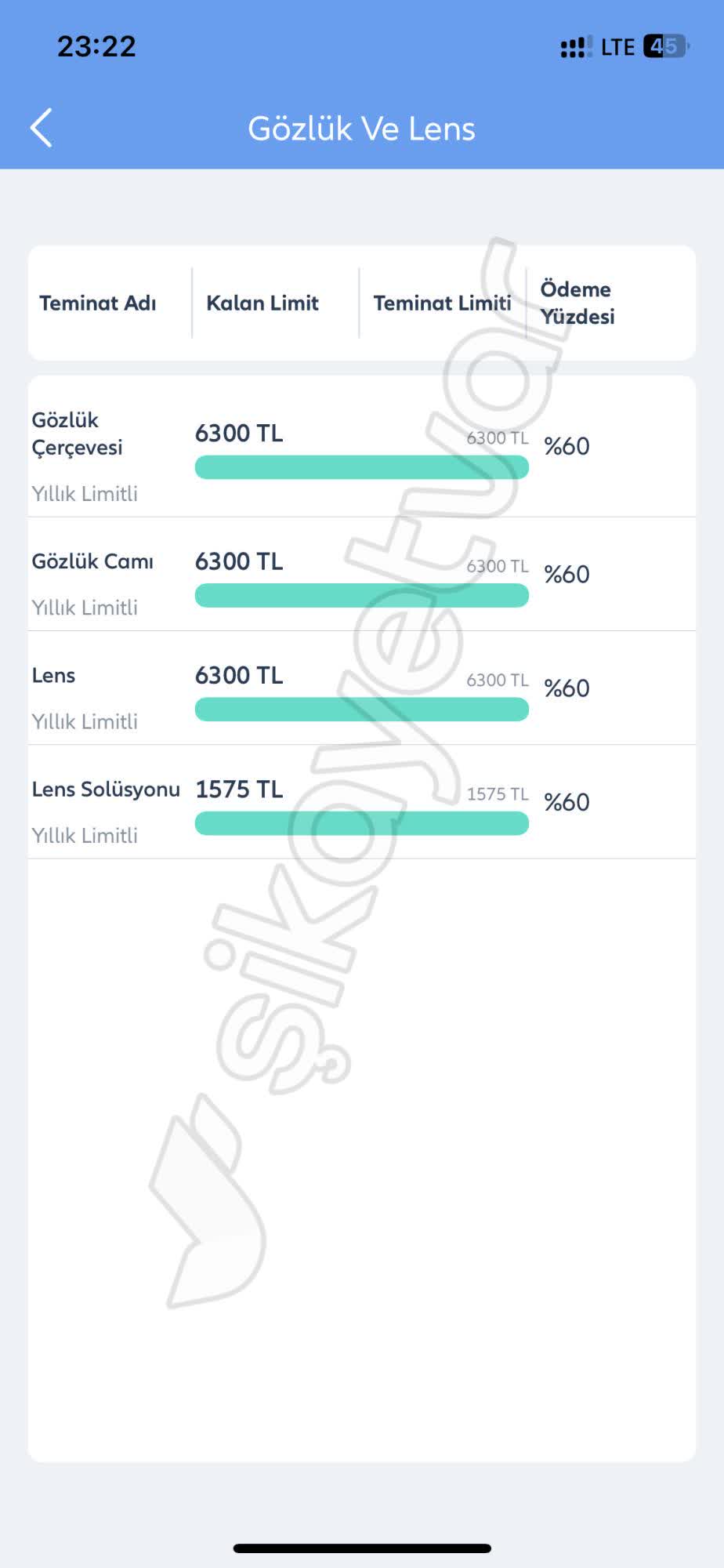This screenshot has width=724, height=1568.
Task: Tap the cellular signal strength icon
Action: pos(576,48)
